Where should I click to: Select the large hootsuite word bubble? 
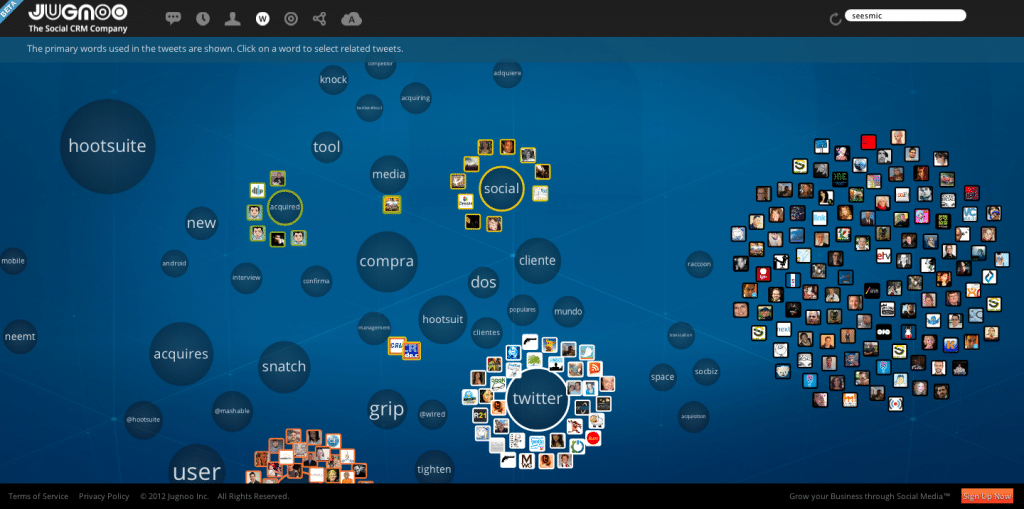pyautogui.click(x=107, y=146)
